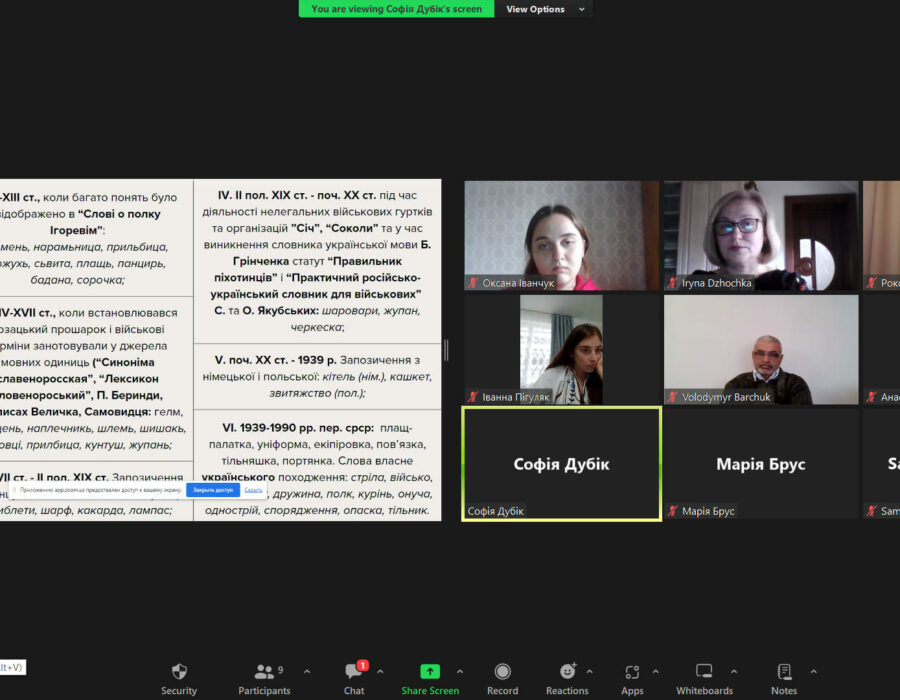Select Volodymyr Barchuk's video tile
The height and width of the screenshot is (700, 900).
click(761, 349)
